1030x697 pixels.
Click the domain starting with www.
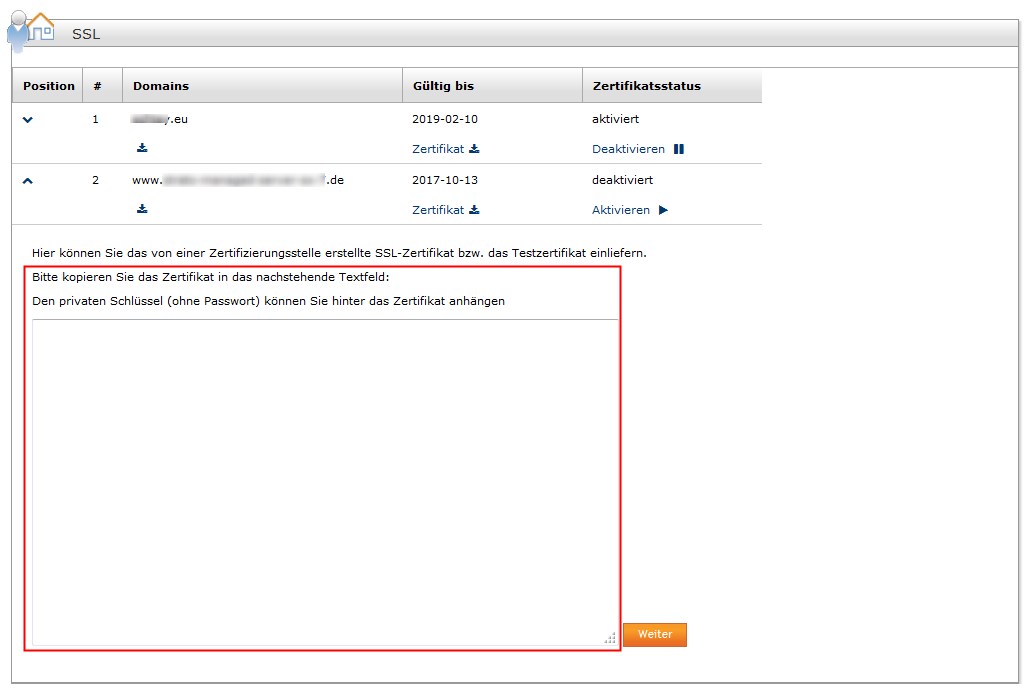pos(238,180)
